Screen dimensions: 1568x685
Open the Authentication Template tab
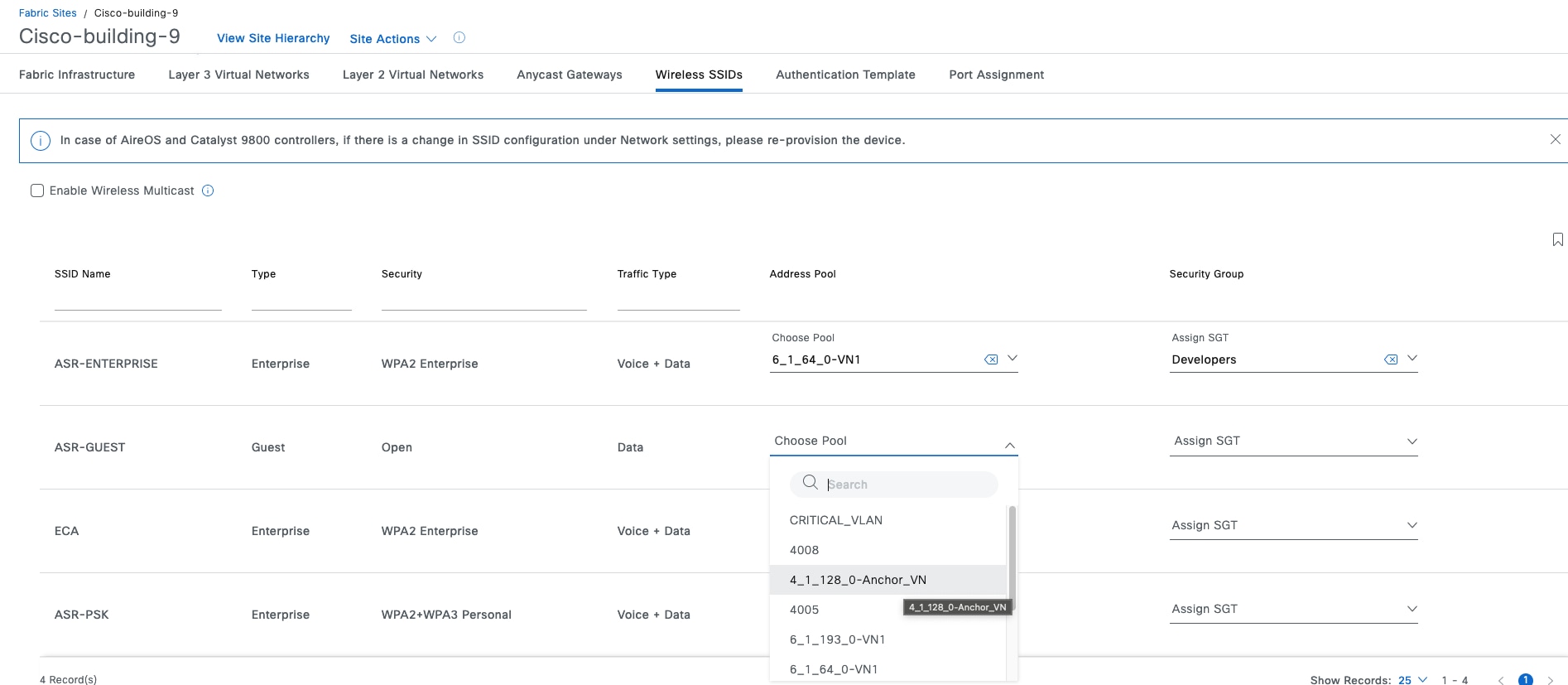point(845,75)
